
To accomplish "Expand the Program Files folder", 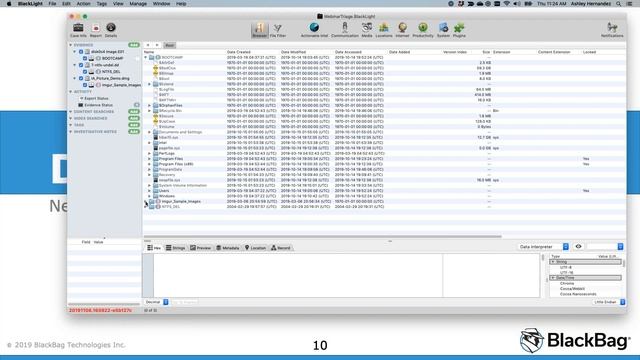I will 149,159.
